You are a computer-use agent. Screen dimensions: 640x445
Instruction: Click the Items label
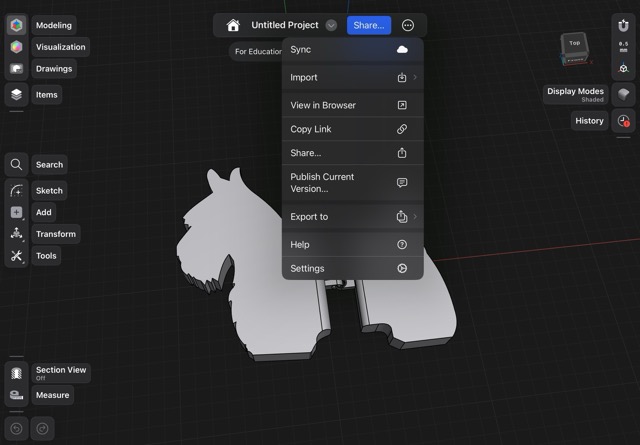47,95
